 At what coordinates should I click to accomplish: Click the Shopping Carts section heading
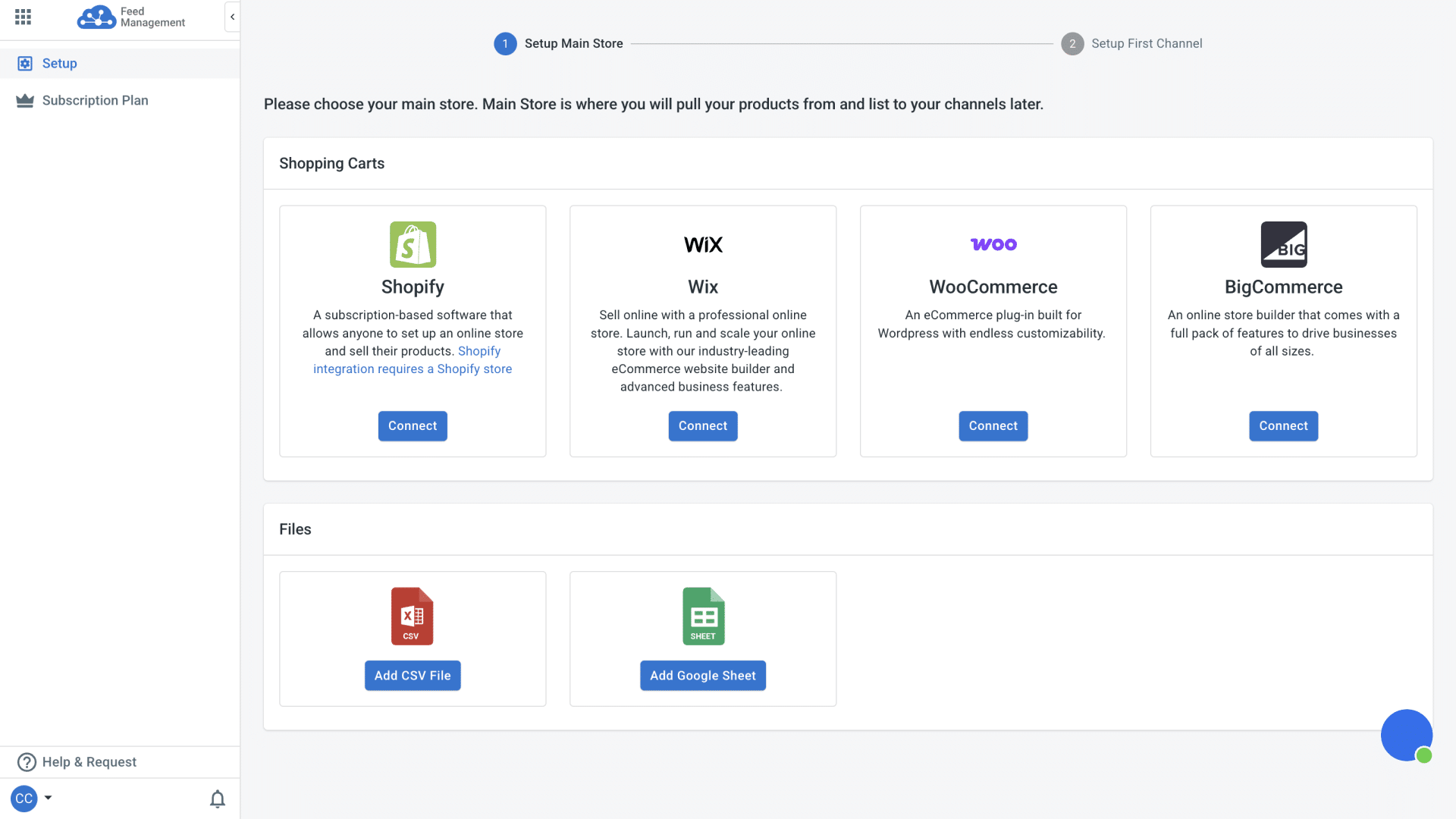[x=331, y=164]
